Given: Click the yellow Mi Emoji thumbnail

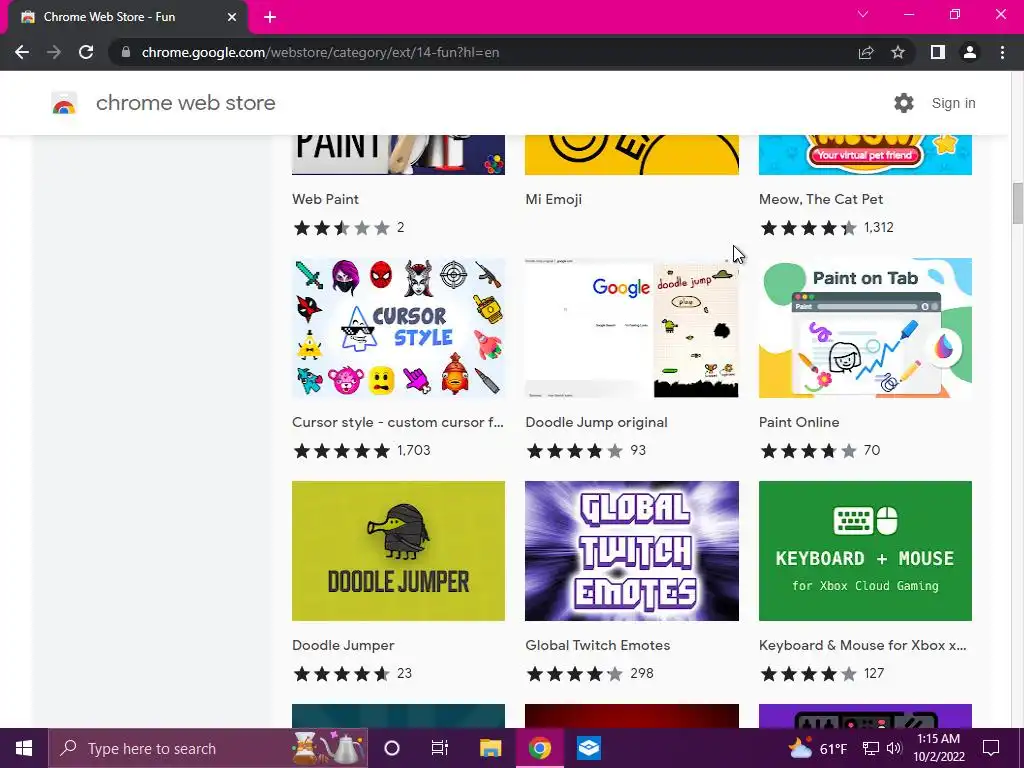Looking at the screenshot, I should pyautogui.click(x=632, y=155).
